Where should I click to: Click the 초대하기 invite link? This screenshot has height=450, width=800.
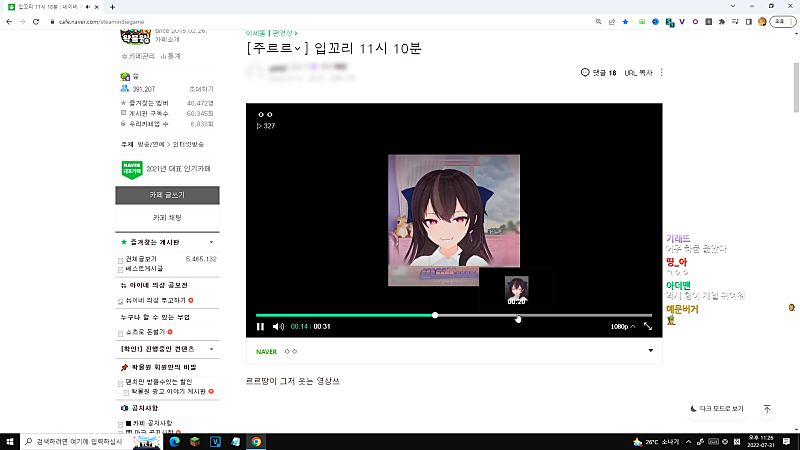(x=201, y=89)
